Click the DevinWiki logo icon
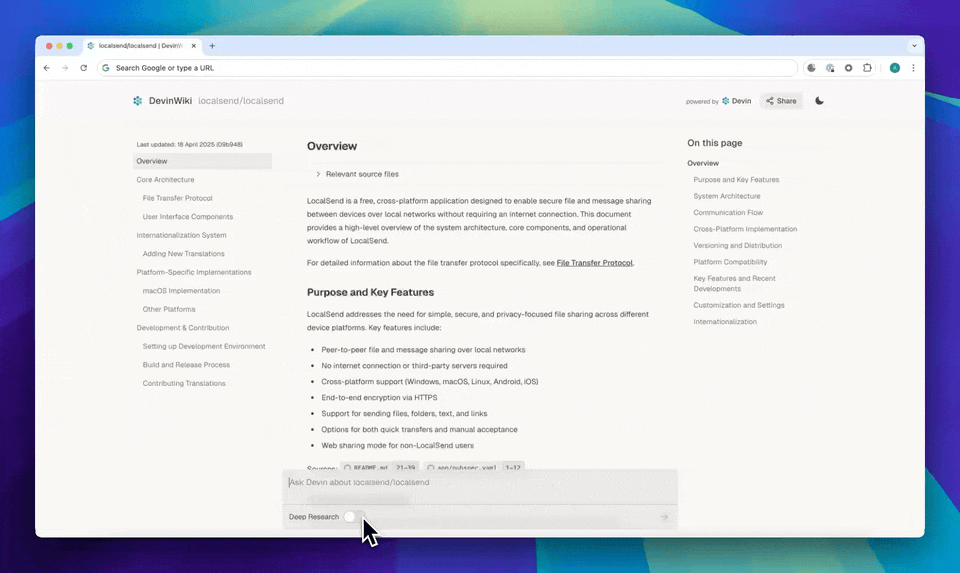This screenshot has width=960, height=573. pos(138,101)
